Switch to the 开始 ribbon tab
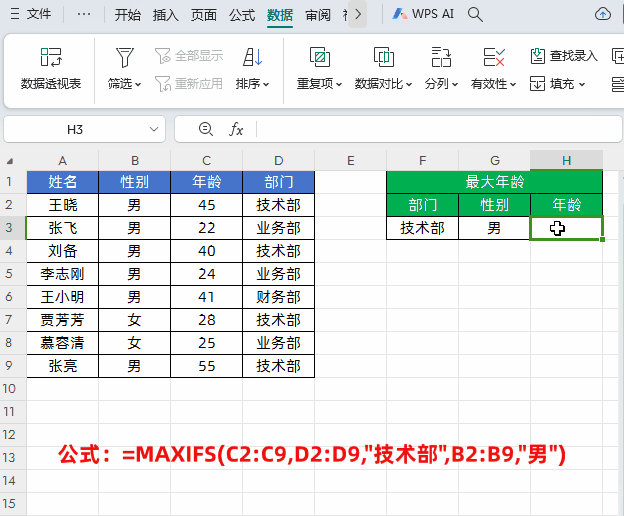Screen dimensions: 624x516 click(127, 15)
